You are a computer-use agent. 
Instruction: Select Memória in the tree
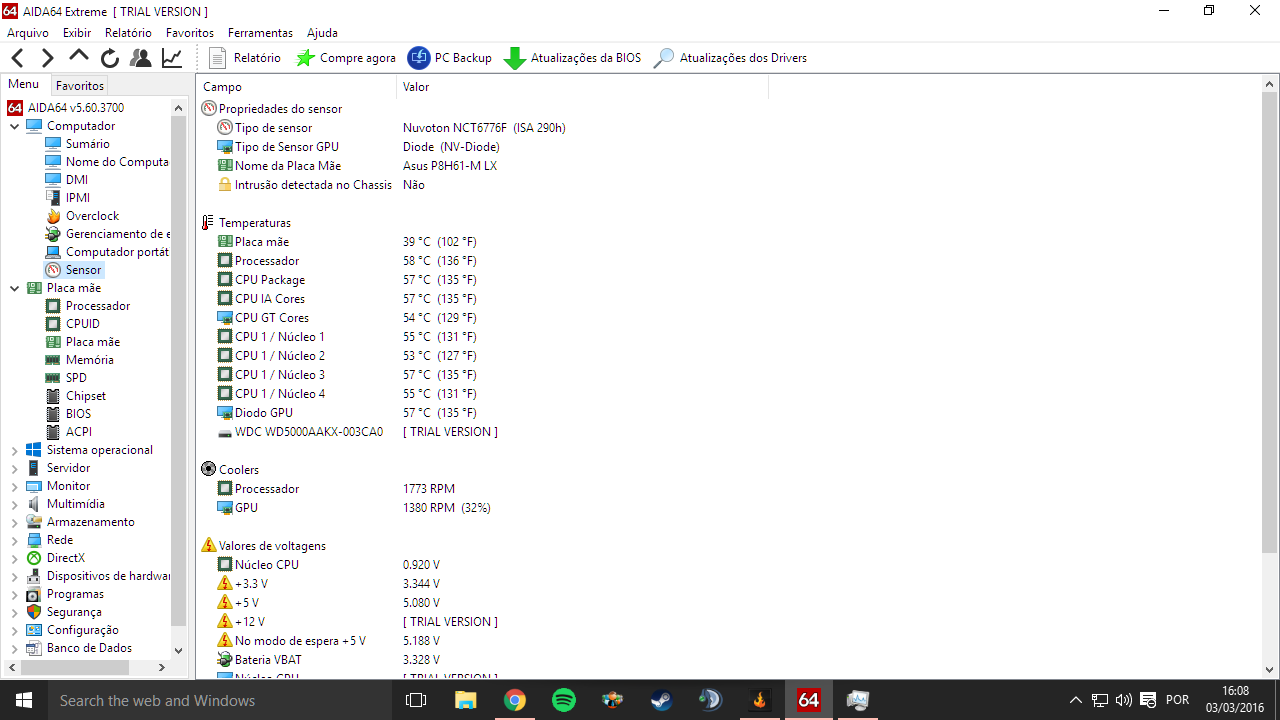(x=79, y=360)
